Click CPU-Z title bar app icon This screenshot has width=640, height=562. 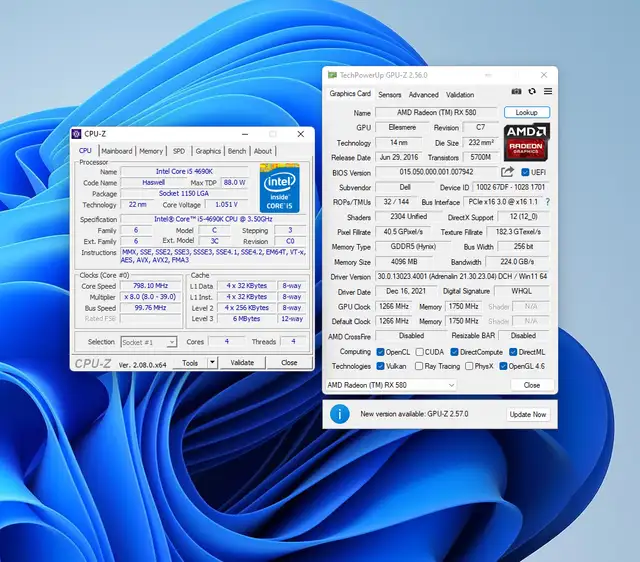76,134
